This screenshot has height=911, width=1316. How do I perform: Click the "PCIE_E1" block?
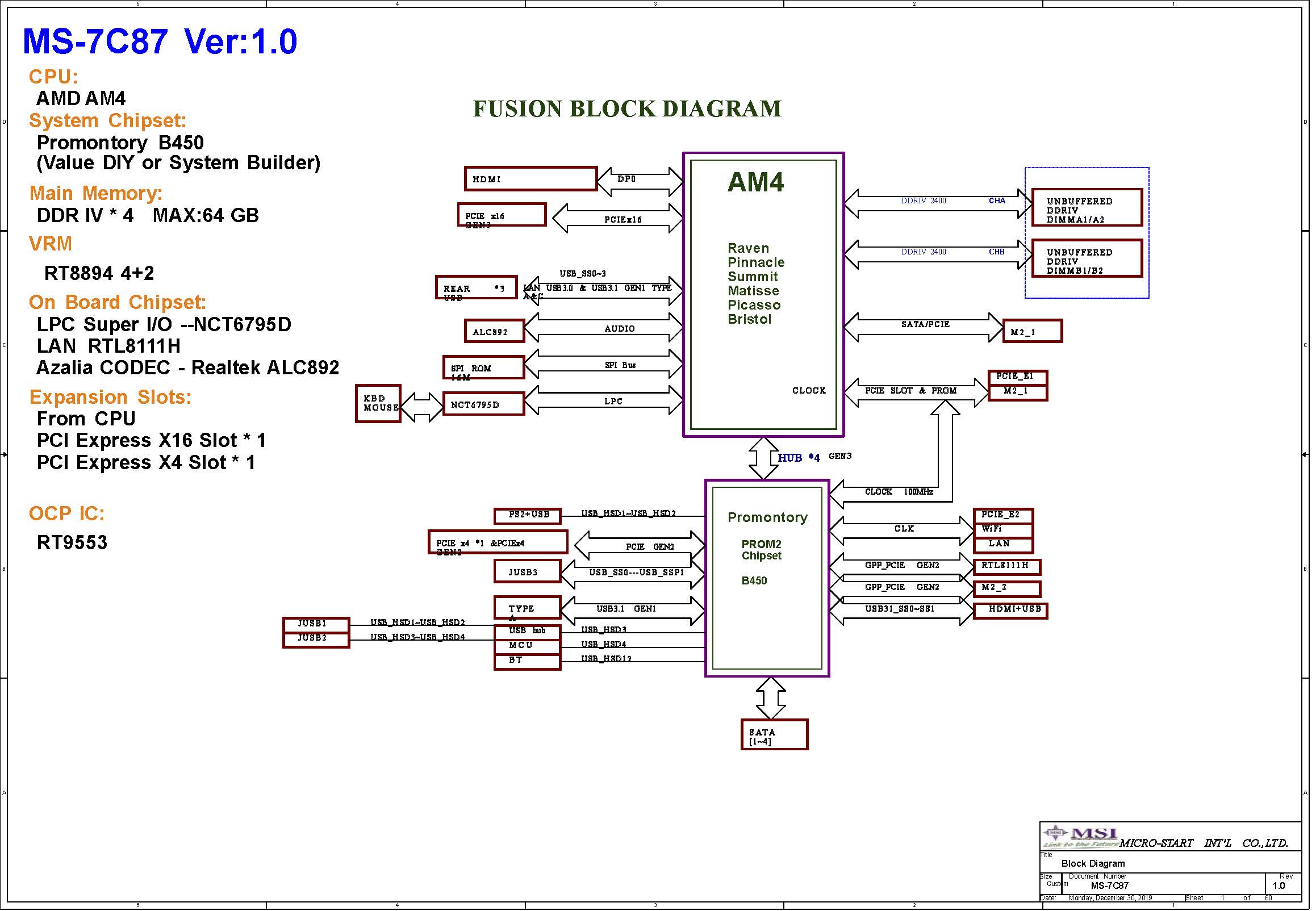tap(1018, 377)
